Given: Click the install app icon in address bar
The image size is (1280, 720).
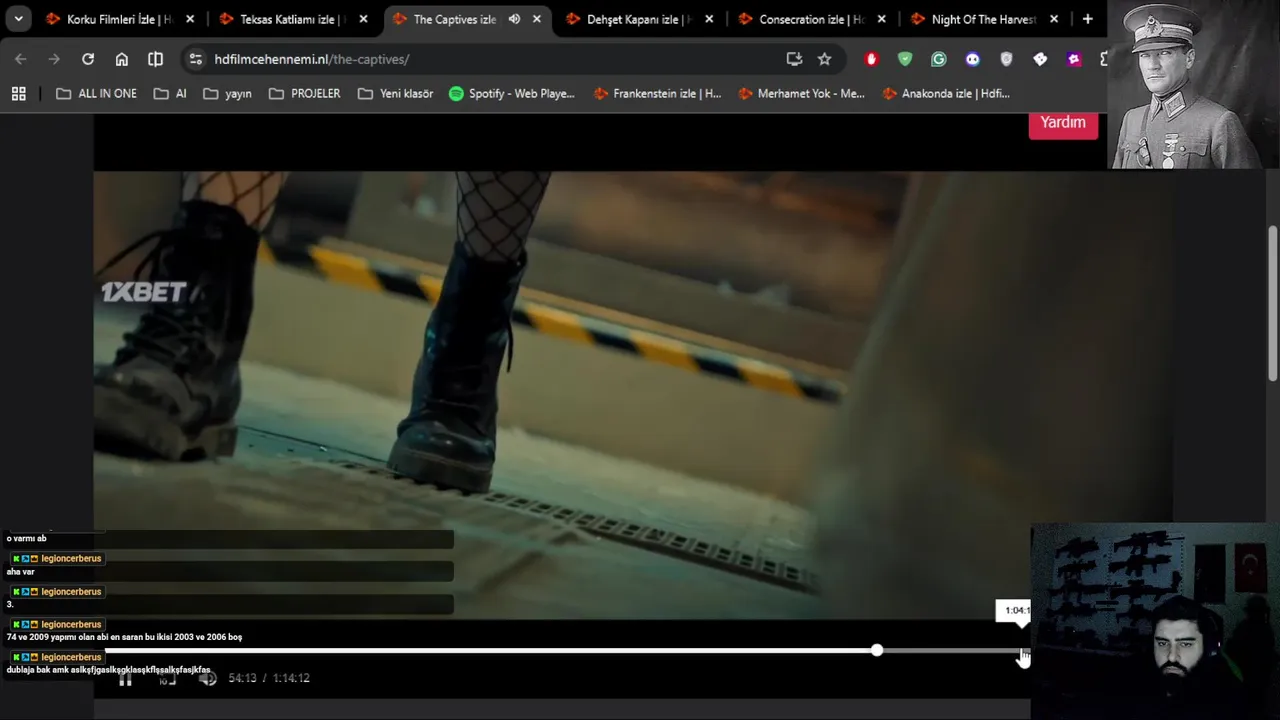Looking at the screenshot, I should pos(794,59).
